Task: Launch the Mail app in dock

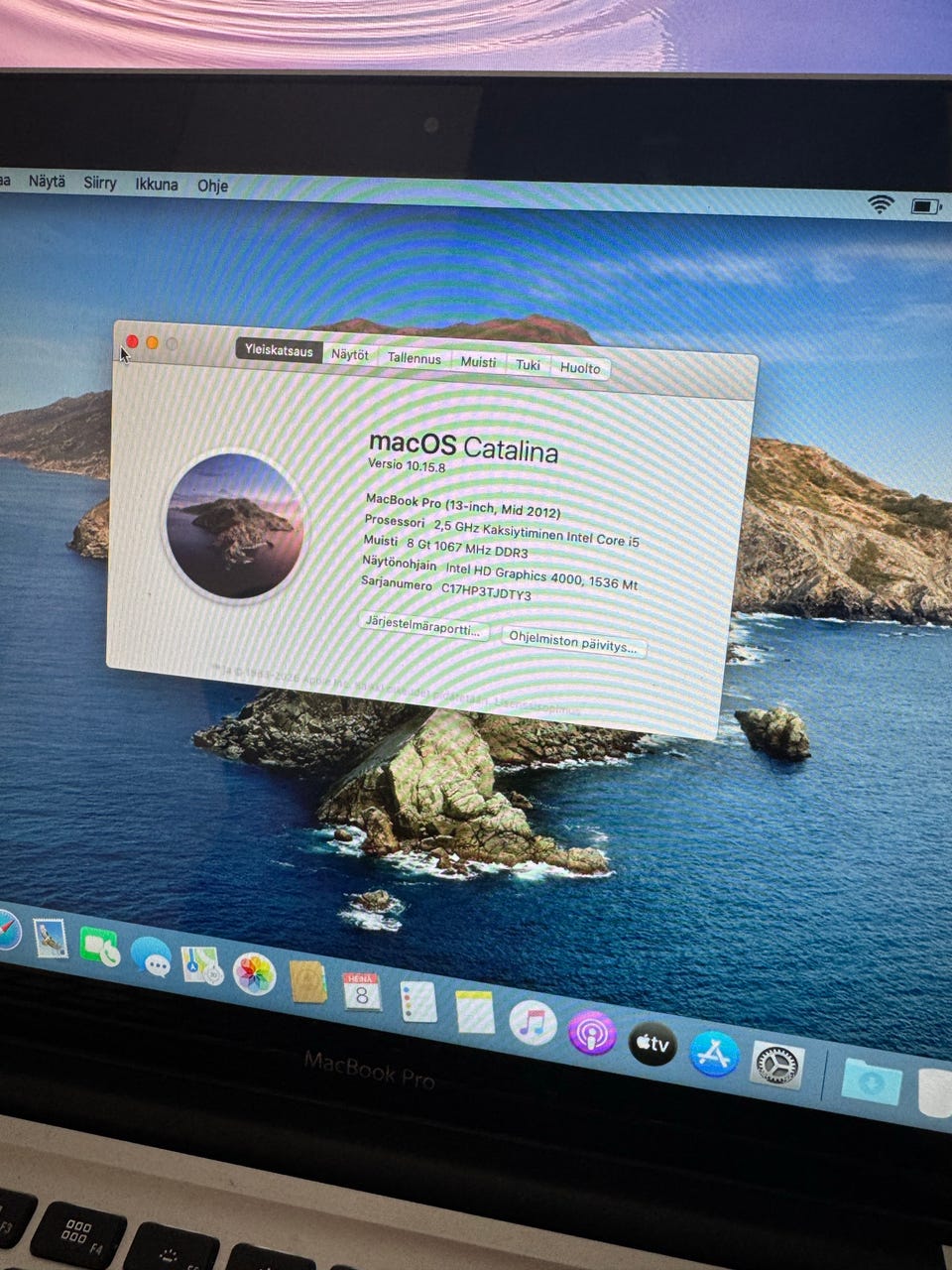Action: [50, 938]
